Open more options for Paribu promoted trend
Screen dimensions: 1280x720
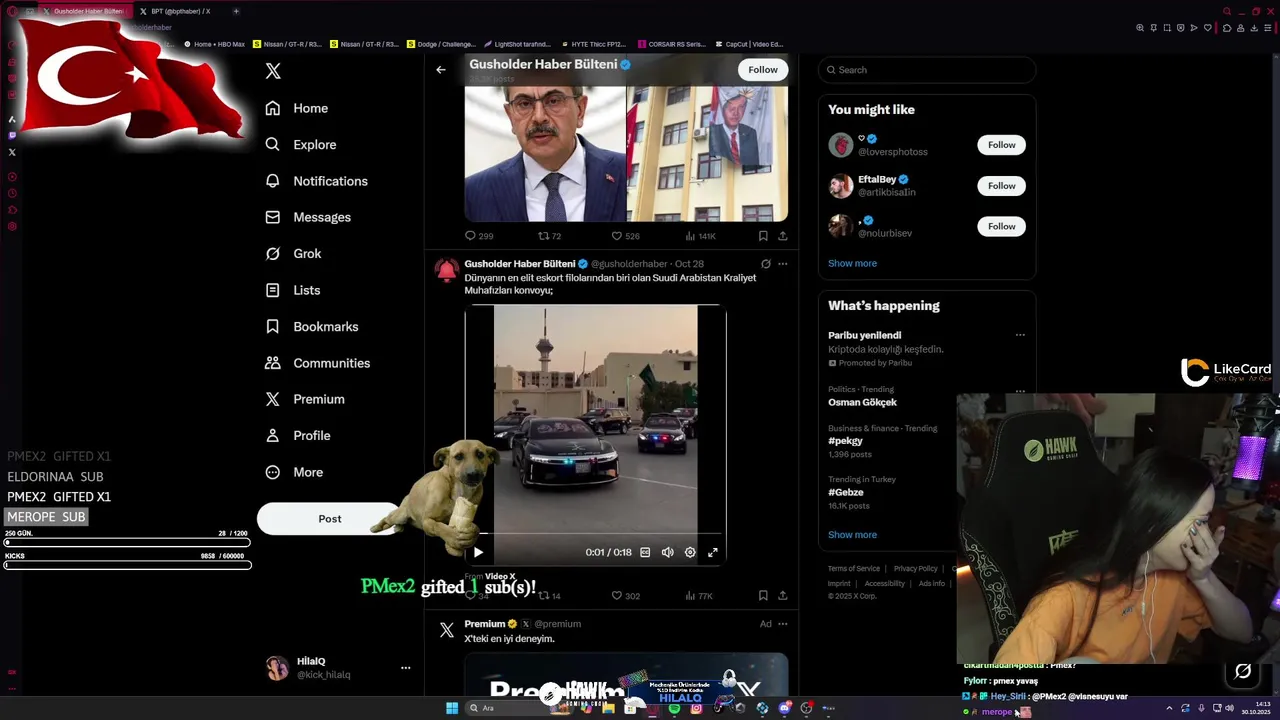(1020, 335)
